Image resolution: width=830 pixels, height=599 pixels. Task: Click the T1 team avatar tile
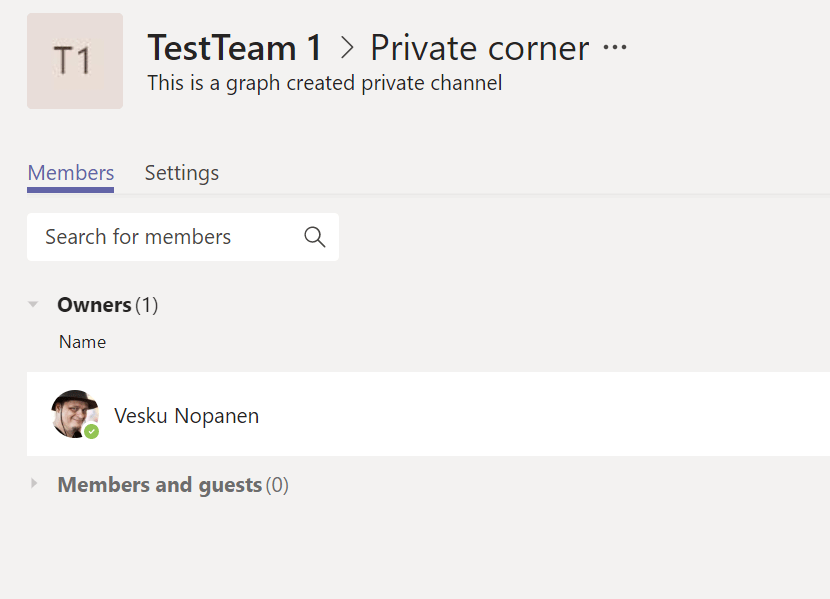pyautogui.click(x=75, y=61)
